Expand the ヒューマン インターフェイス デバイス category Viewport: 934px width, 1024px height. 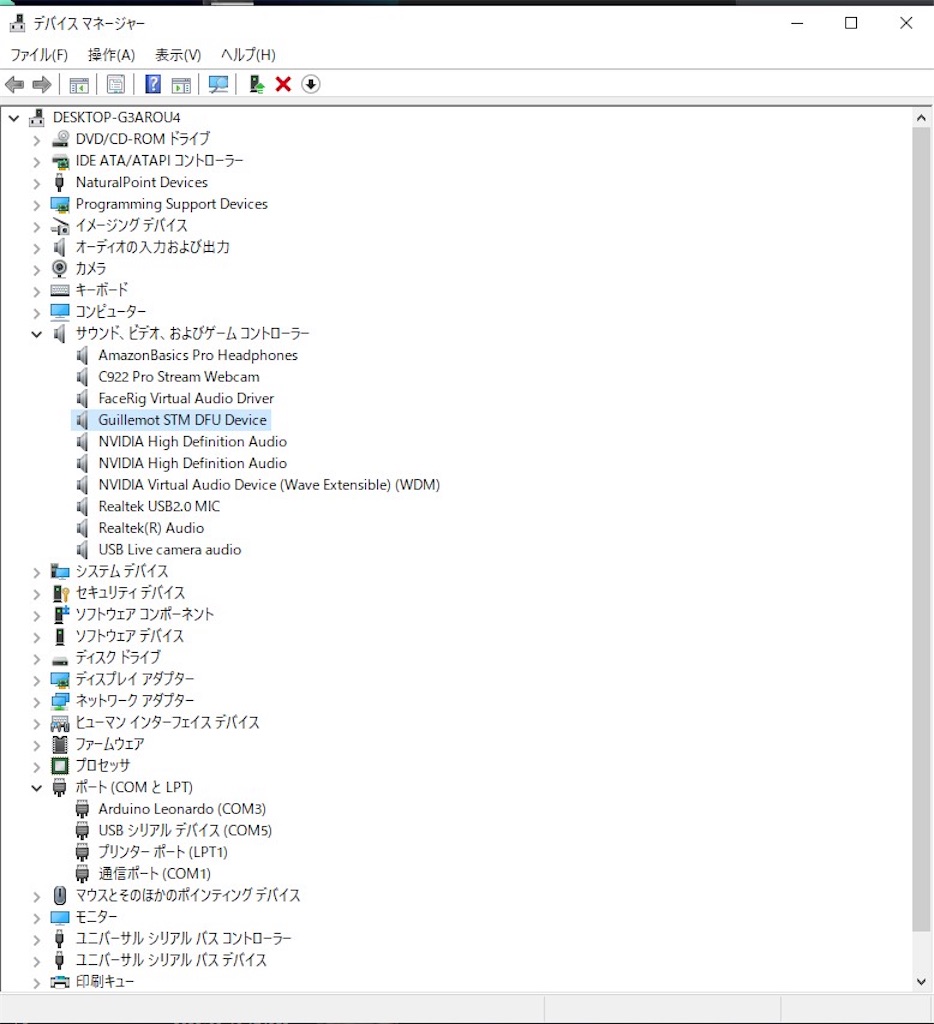(37, 724)
